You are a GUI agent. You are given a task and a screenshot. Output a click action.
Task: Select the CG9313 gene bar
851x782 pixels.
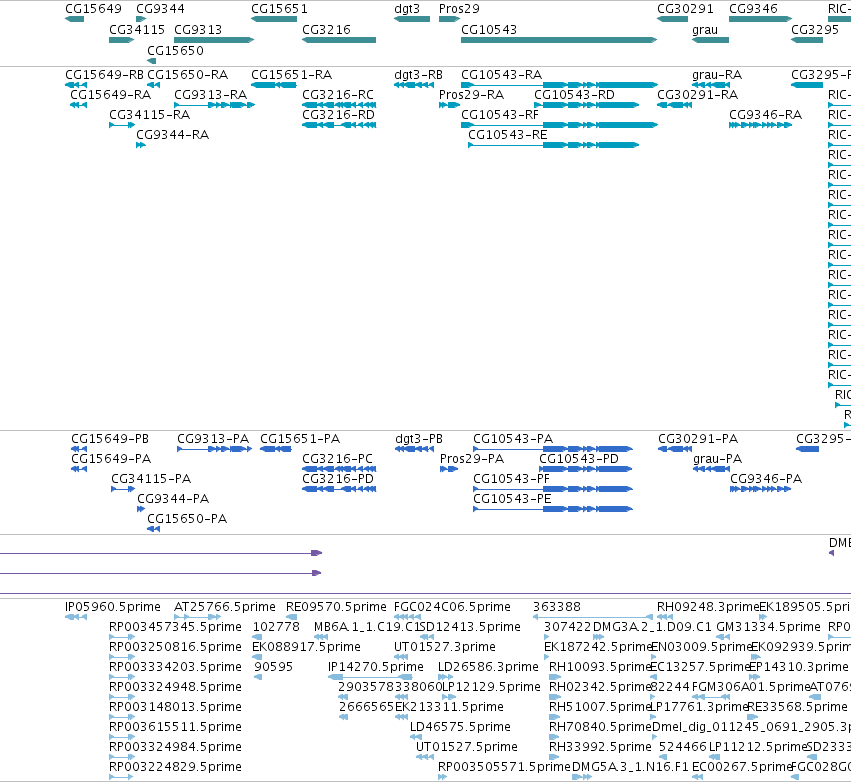tap(214, 40)
